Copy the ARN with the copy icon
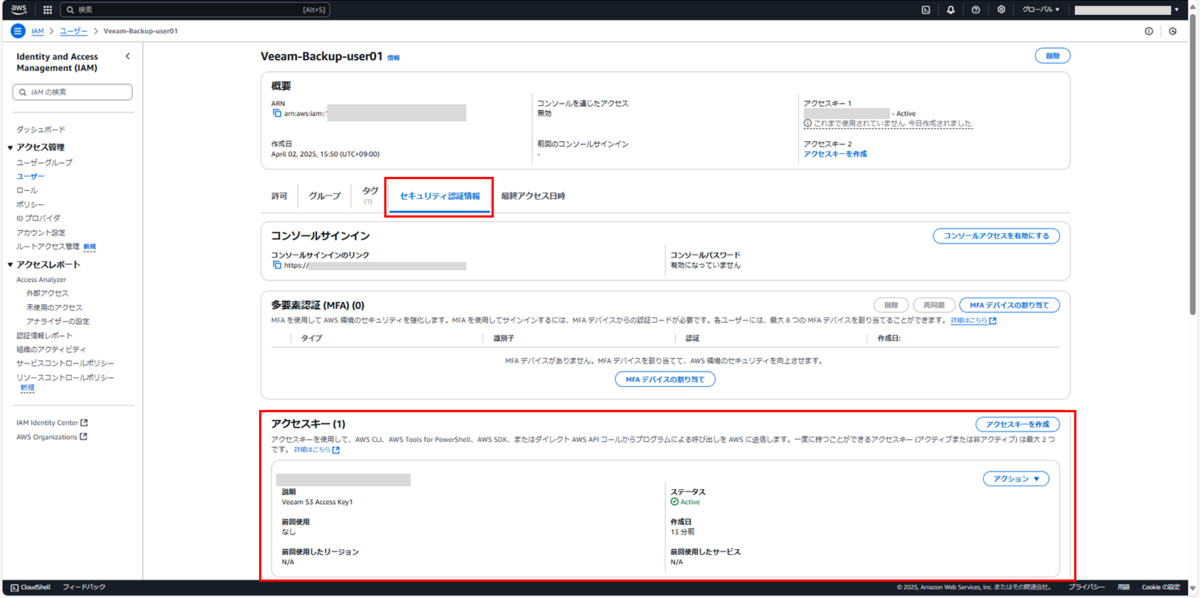 point(276,113)
